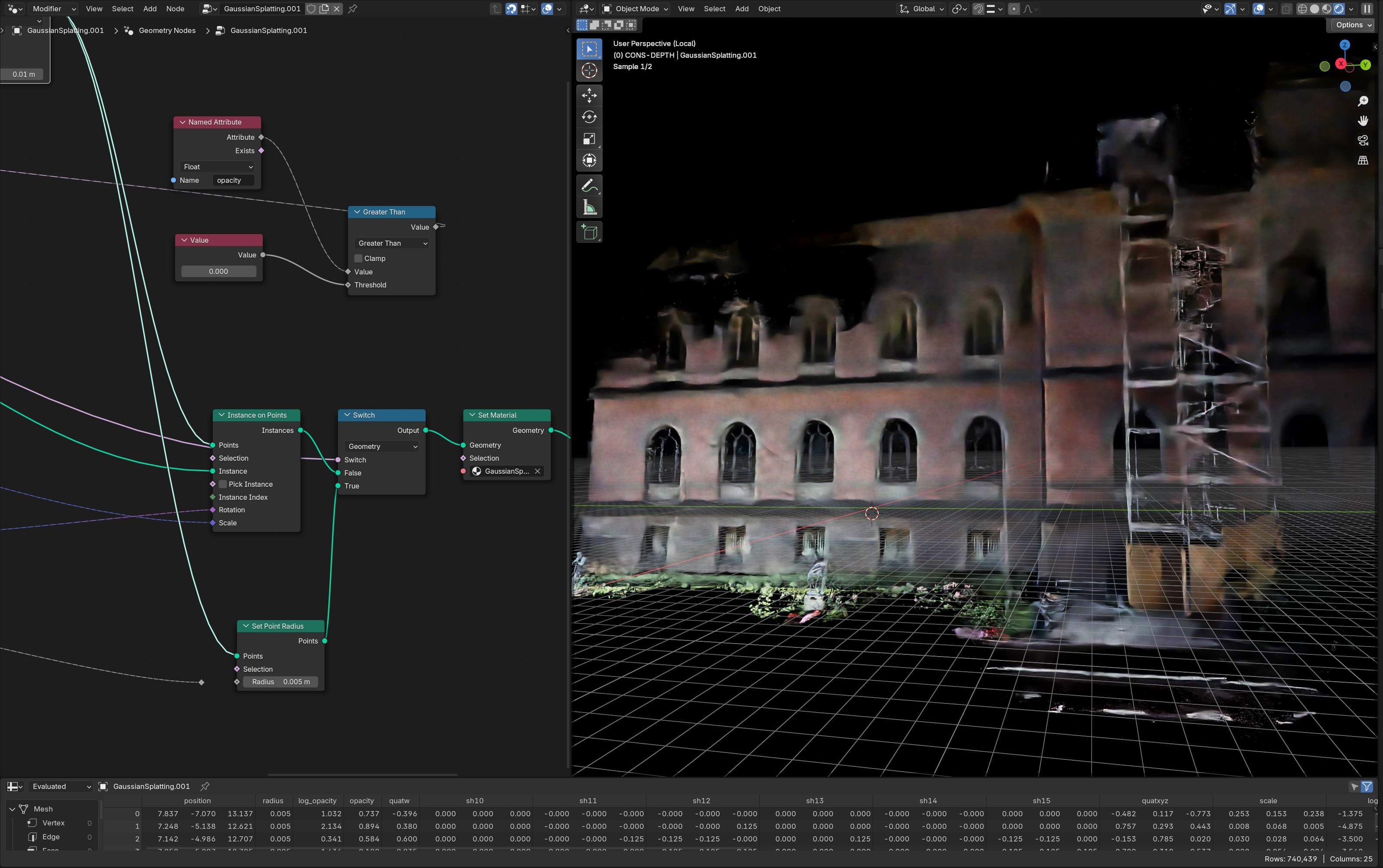
Task: Open the Node menu in node editor
Action: 175,9
